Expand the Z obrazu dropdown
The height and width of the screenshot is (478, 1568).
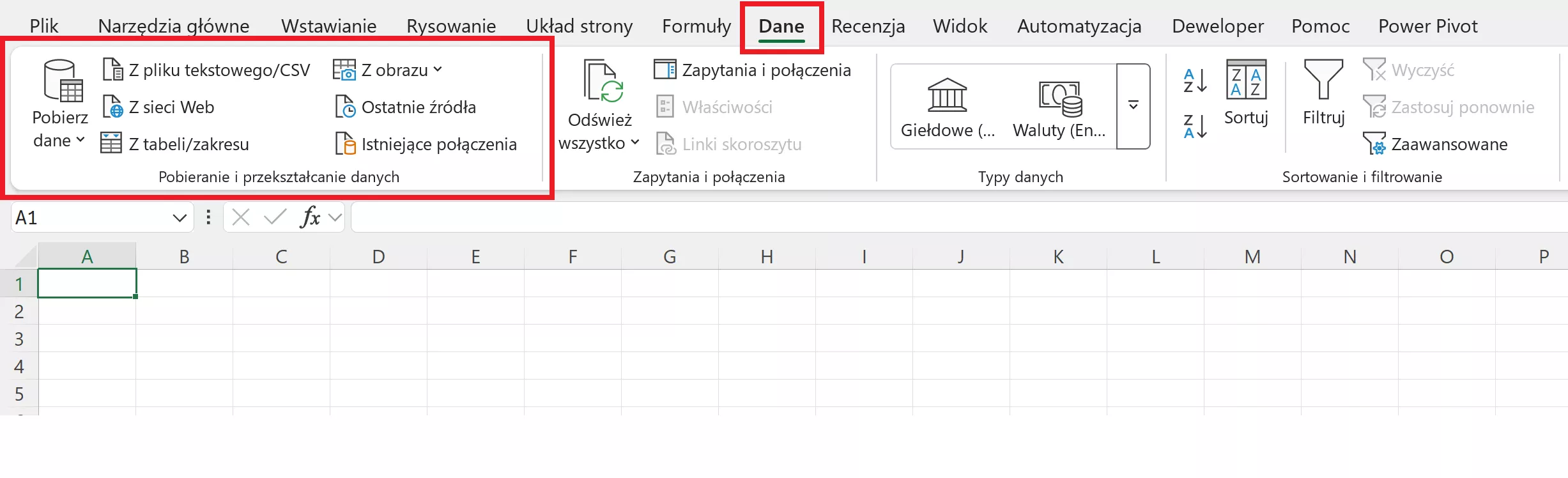coord(437,70)
